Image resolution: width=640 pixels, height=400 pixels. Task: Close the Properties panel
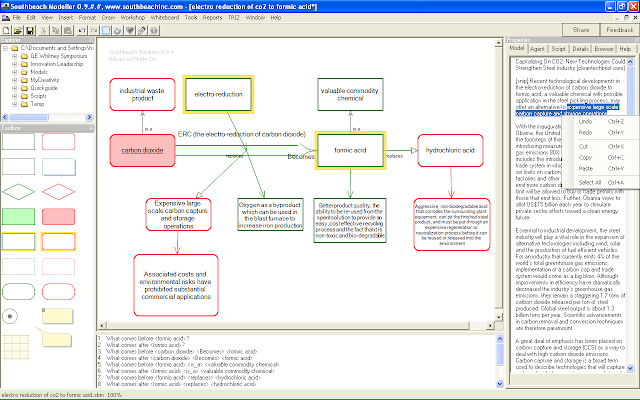(x=637, y=40)
